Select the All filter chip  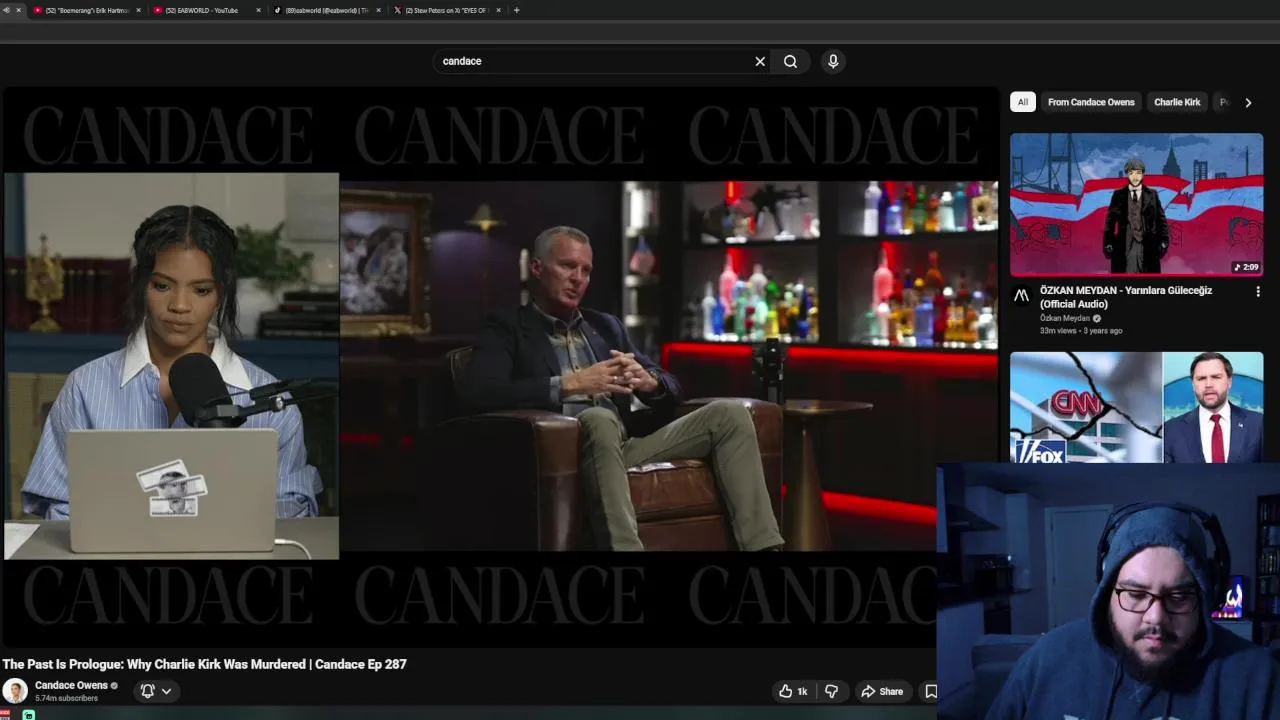coord(1022,102)
